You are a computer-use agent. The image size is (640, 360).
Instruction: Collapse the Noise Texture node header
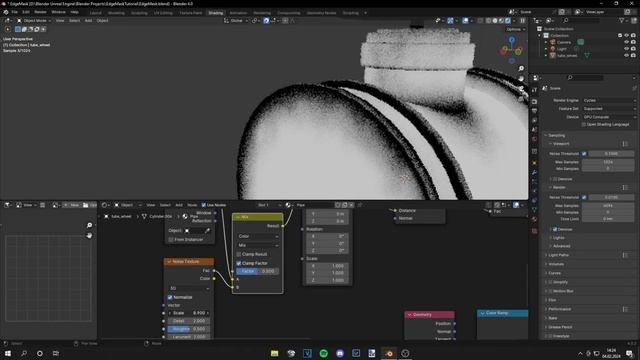[x=169, y=261]
